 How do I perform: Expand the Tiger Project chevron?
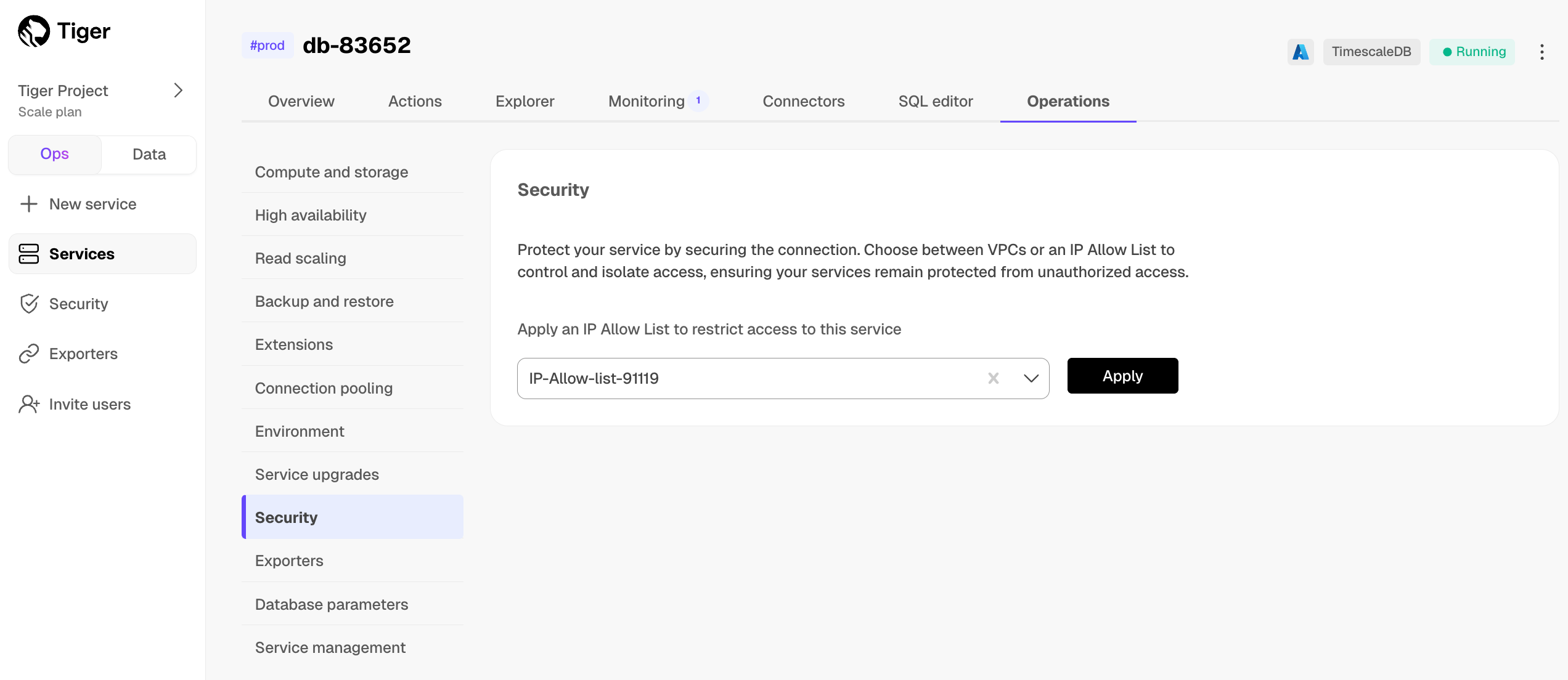pyautogui.click(x=178, y=91)
